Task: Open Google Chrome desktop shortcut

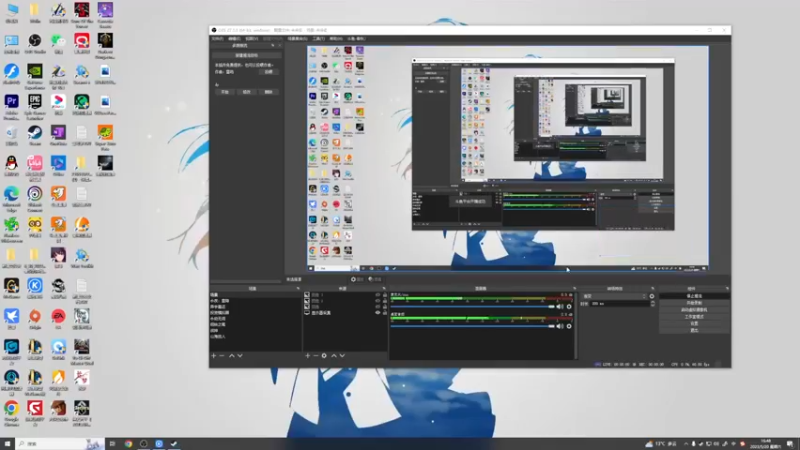Action: click(11, 413)
